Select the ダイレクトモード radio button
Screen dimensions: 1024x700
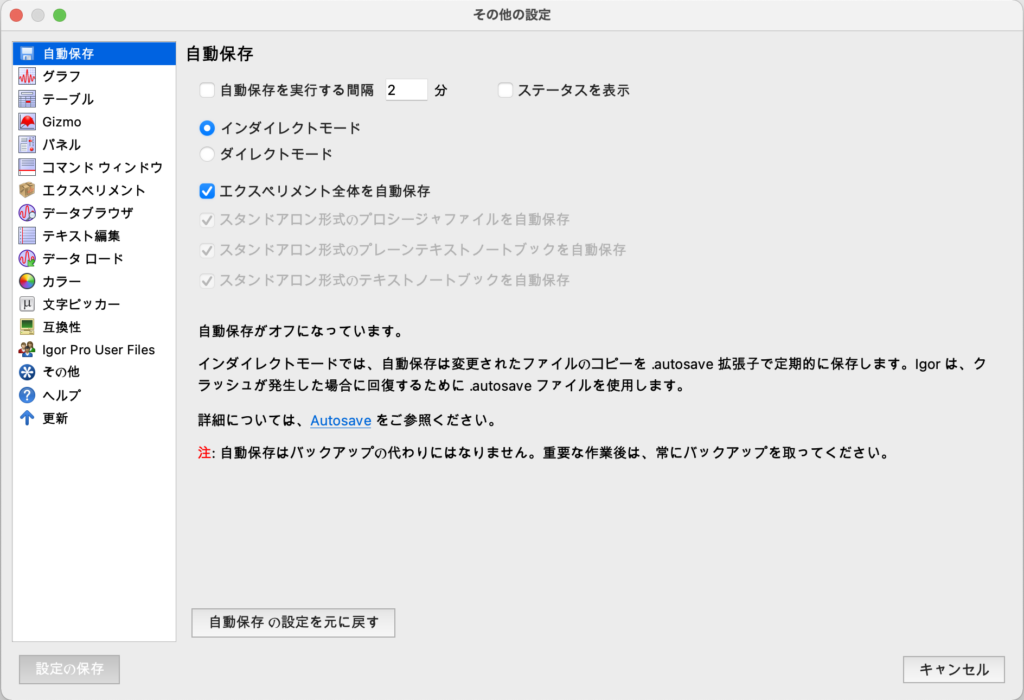tap(207, 154)
